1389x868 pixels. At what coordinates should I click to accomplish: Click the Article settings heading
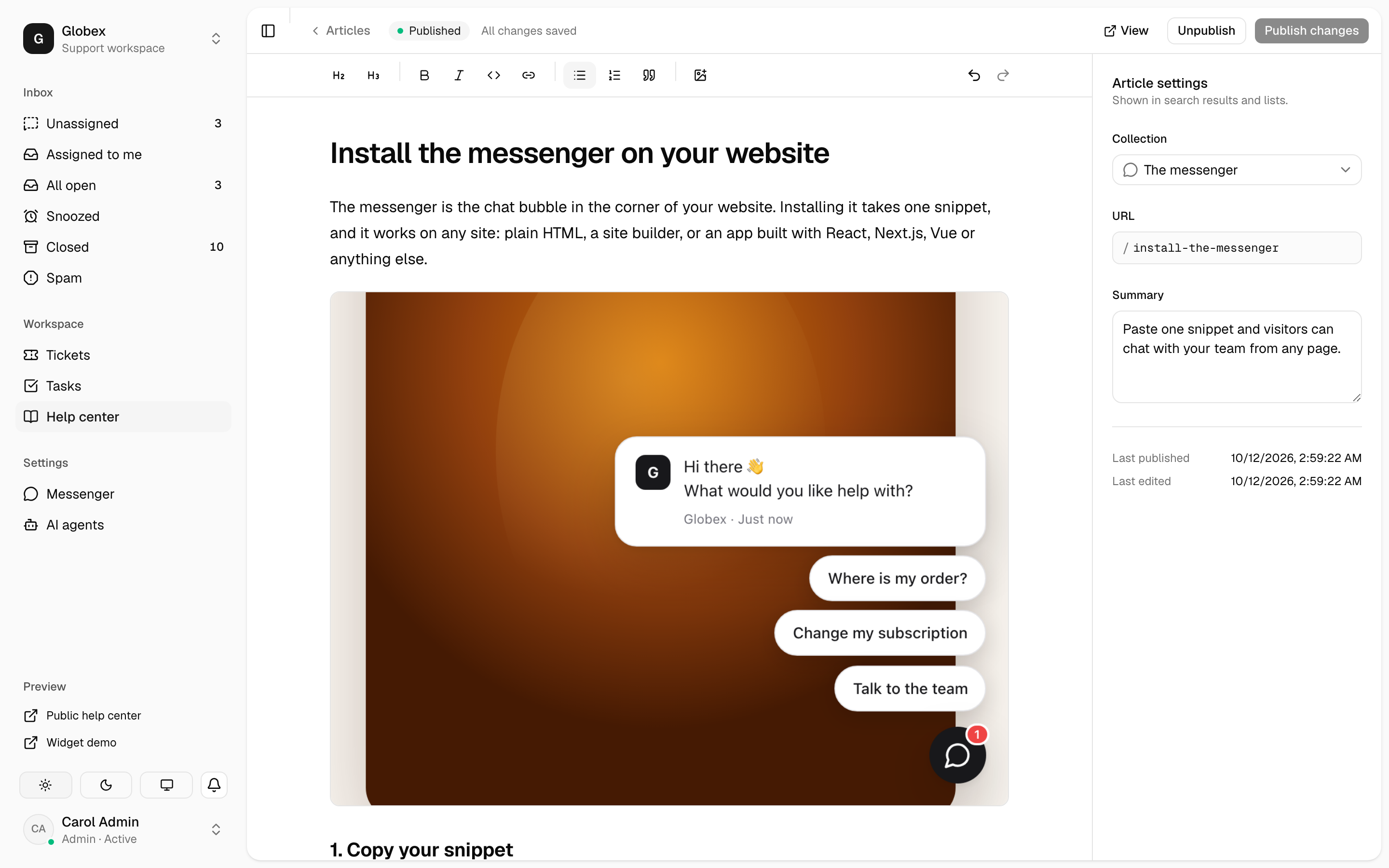click(x=1159, y=83)
